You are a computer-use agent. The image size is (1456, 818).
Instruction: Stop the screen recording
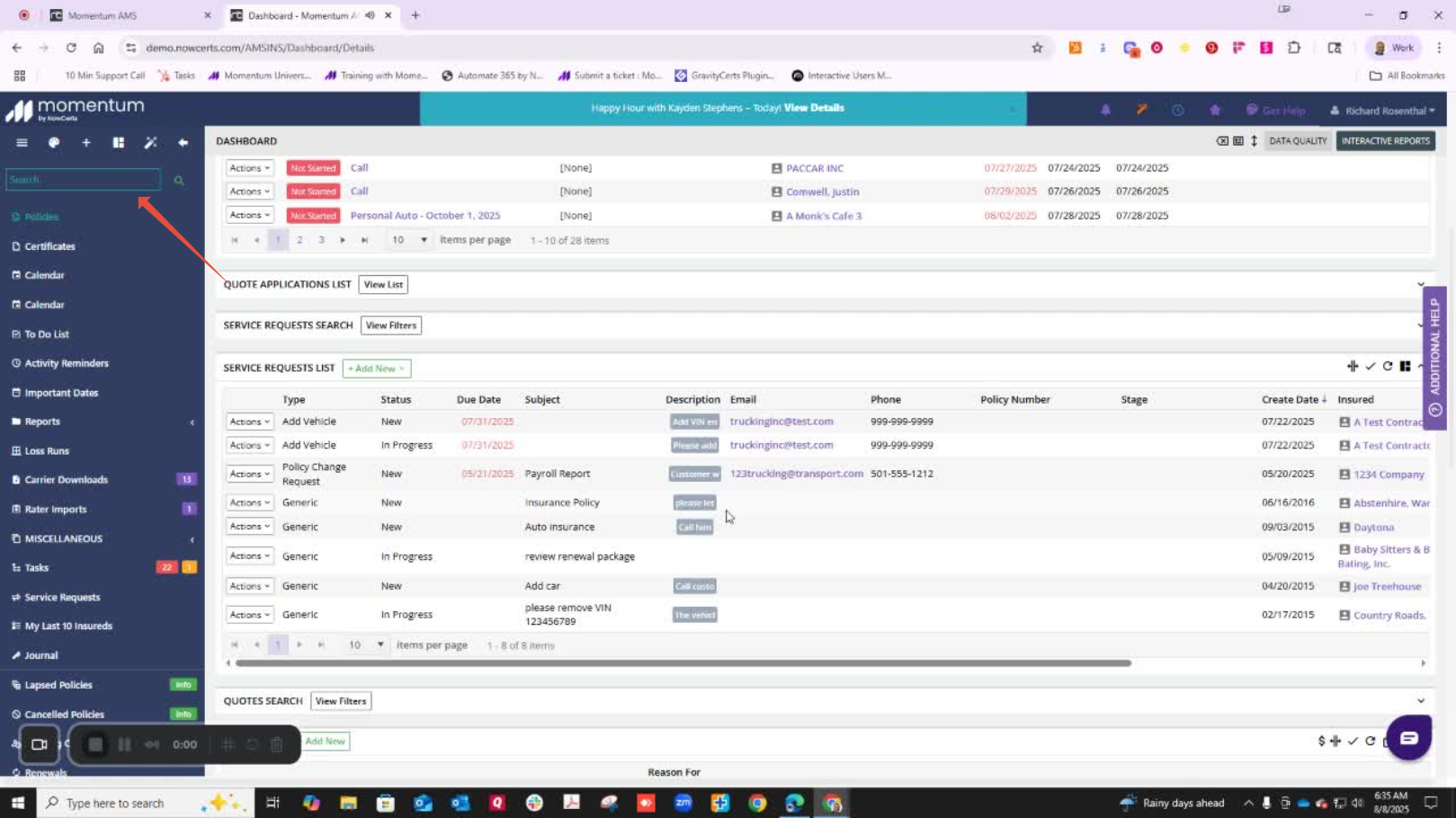coord(95,744)
